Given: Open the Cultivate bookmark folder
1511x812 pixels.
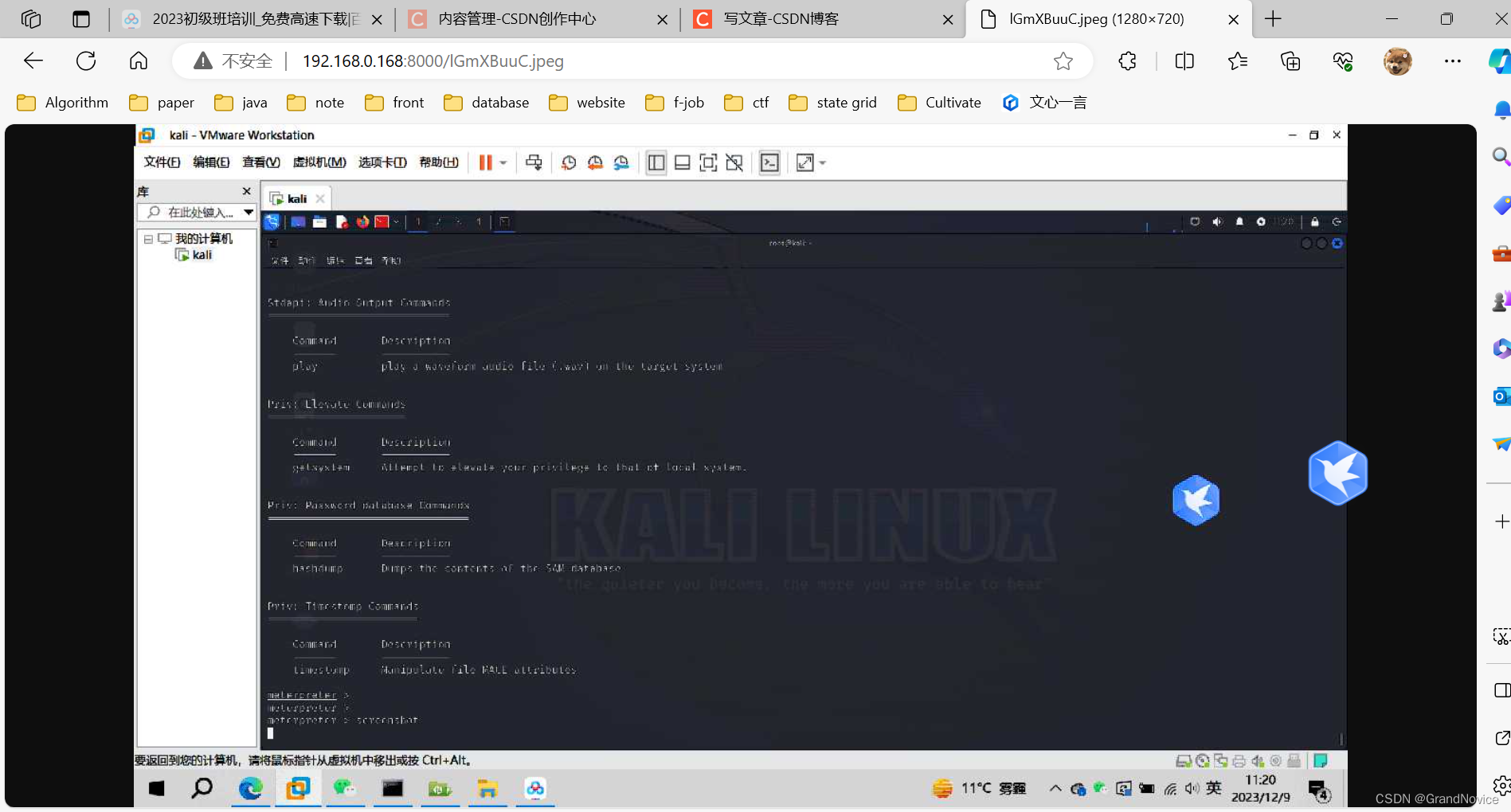Looking at the screenshot, I should (x=940, y=103).
